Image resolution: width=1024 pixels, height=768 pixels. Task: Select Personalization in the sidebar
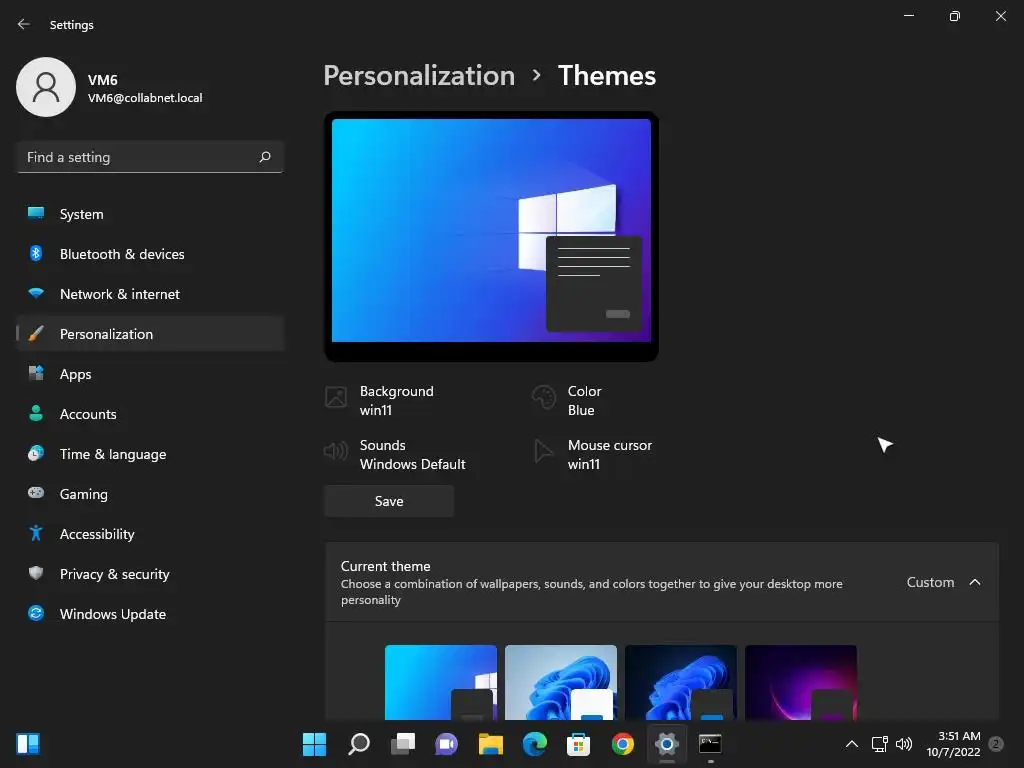(x=150, y=334)
